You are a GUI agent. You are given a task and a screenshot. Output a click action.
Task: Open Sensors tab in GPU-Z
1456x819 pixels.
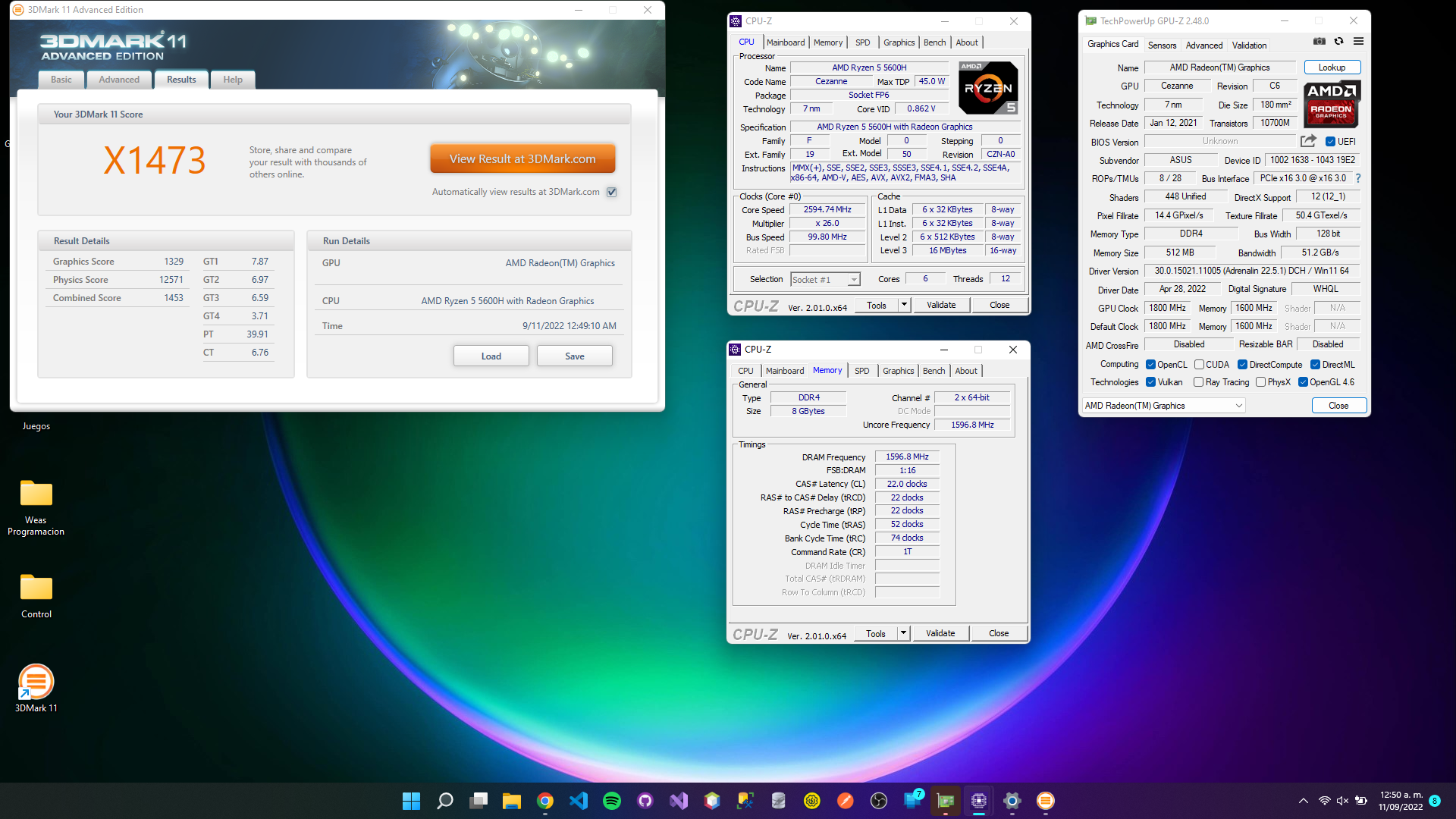1162,45
